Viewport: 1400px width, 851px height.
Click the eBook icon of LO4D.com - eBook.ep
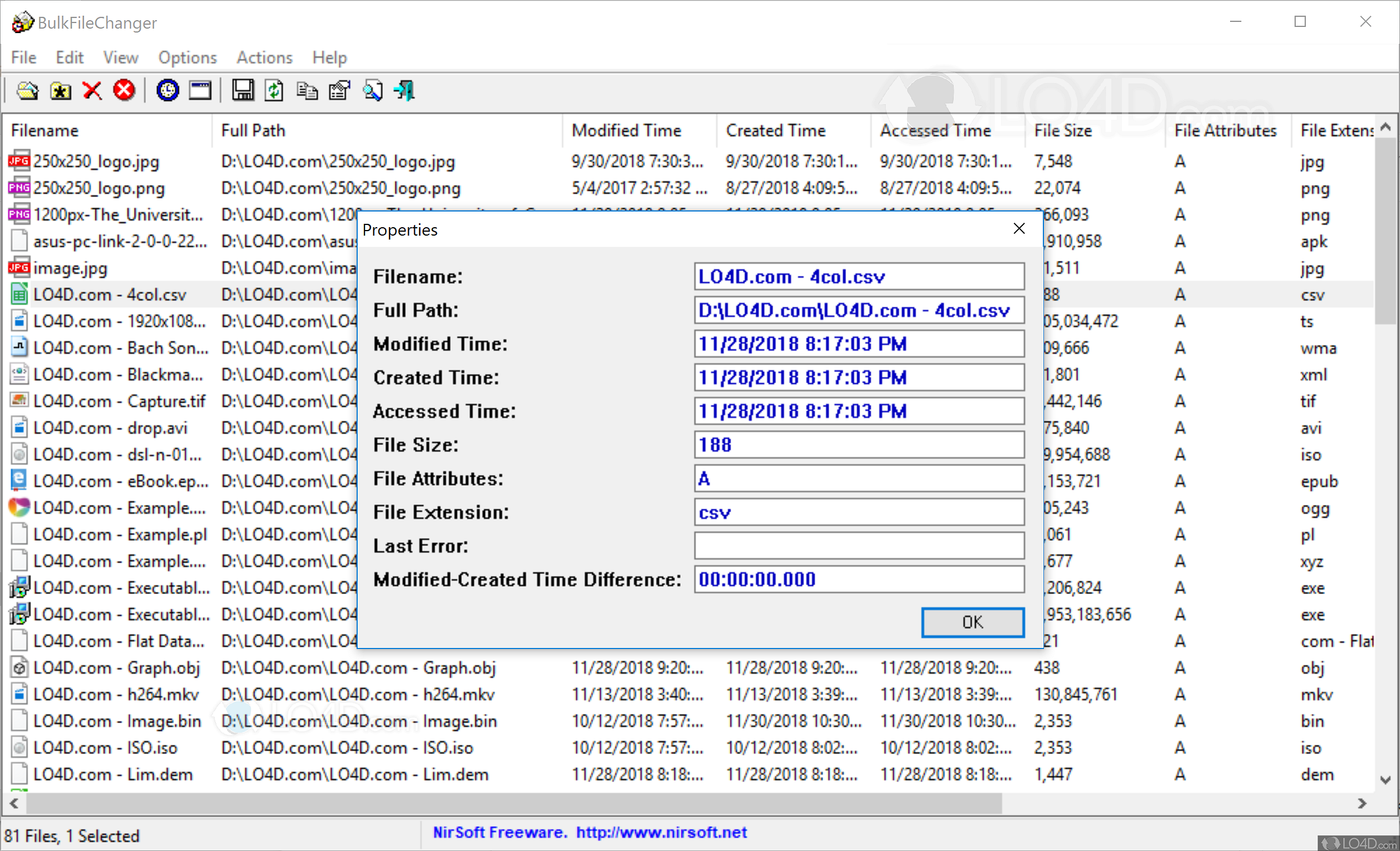(19, 481)
